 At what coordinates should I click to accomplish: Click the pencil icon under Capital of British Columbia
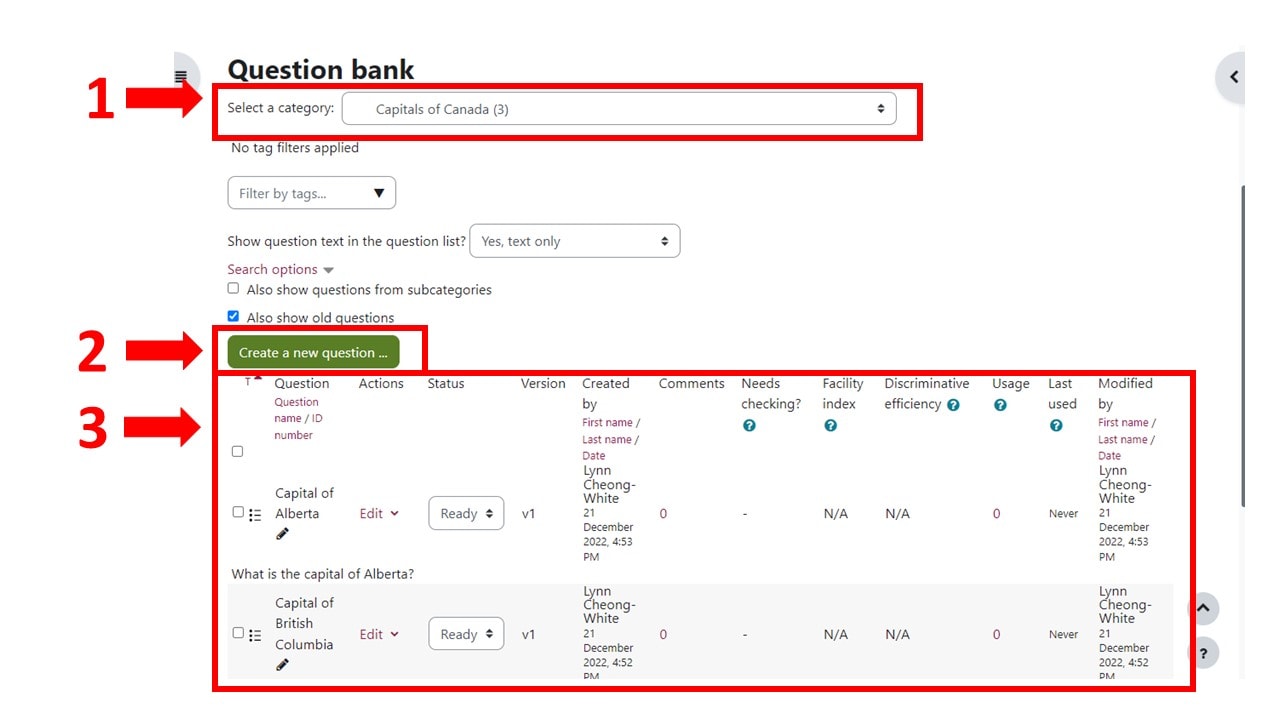pos(282,665)
